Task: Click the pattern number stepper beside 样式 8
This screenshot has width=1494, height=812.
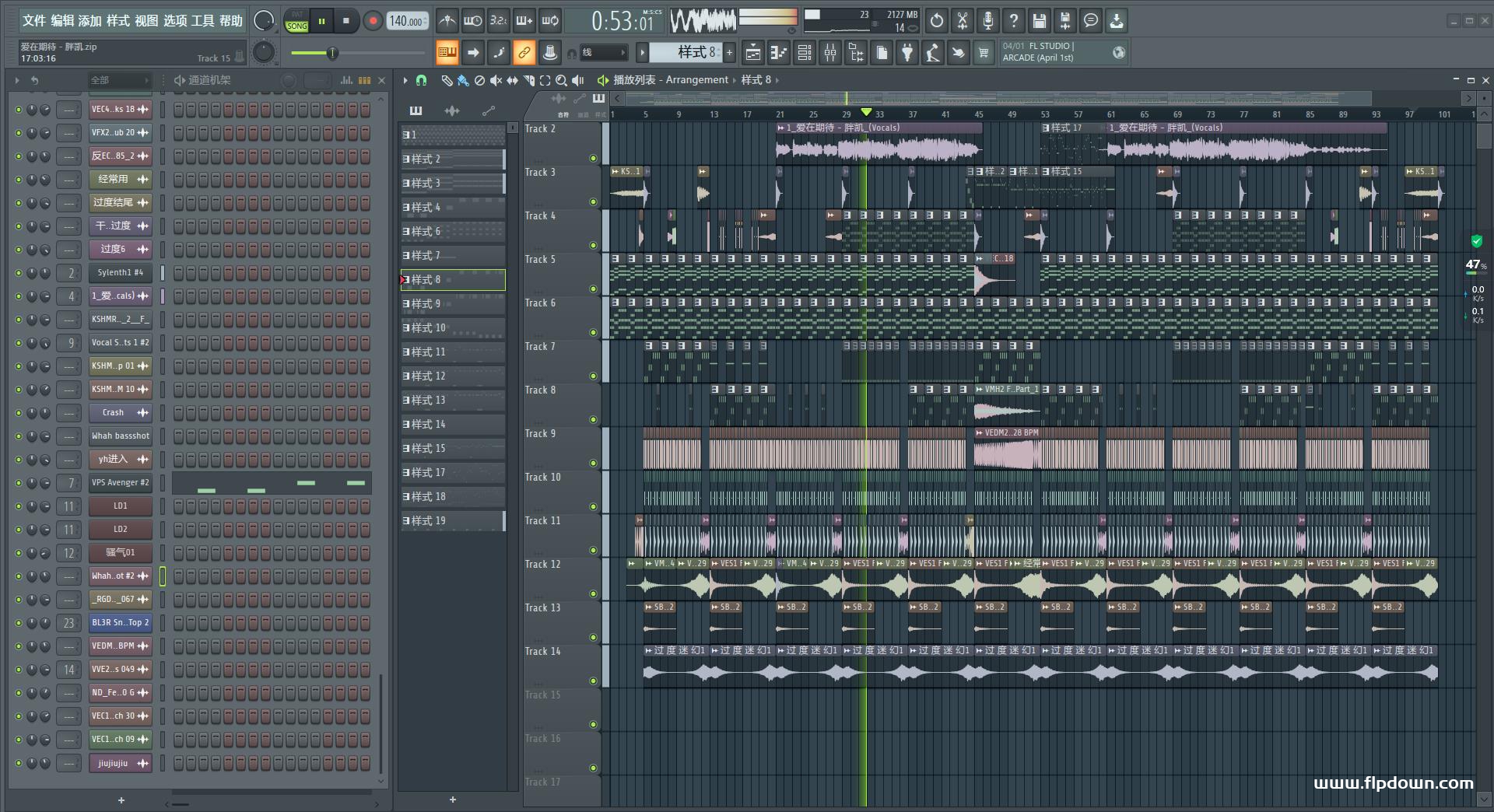Action: [718, 53]
